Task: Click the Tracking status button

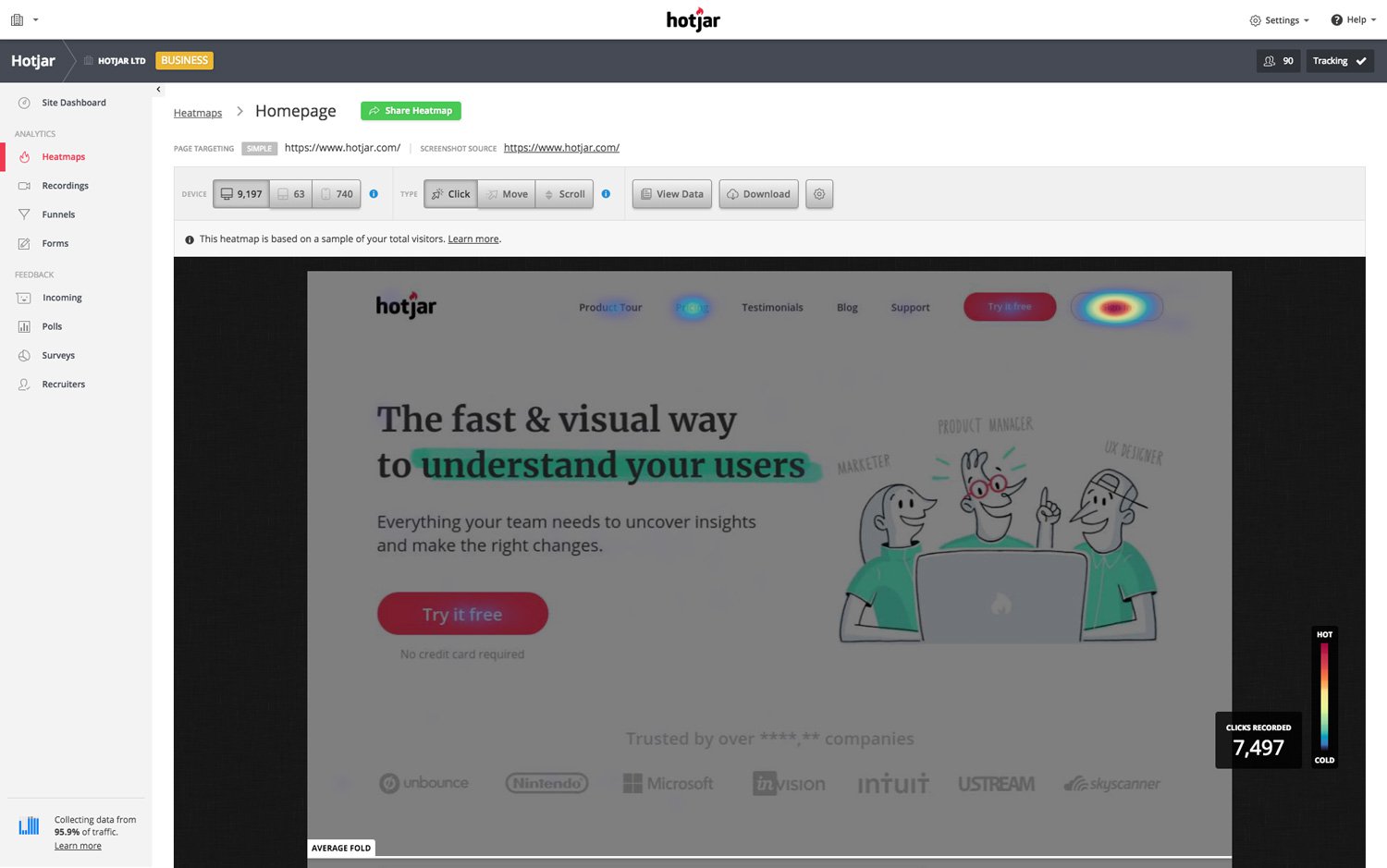Action: [1339, 61]
